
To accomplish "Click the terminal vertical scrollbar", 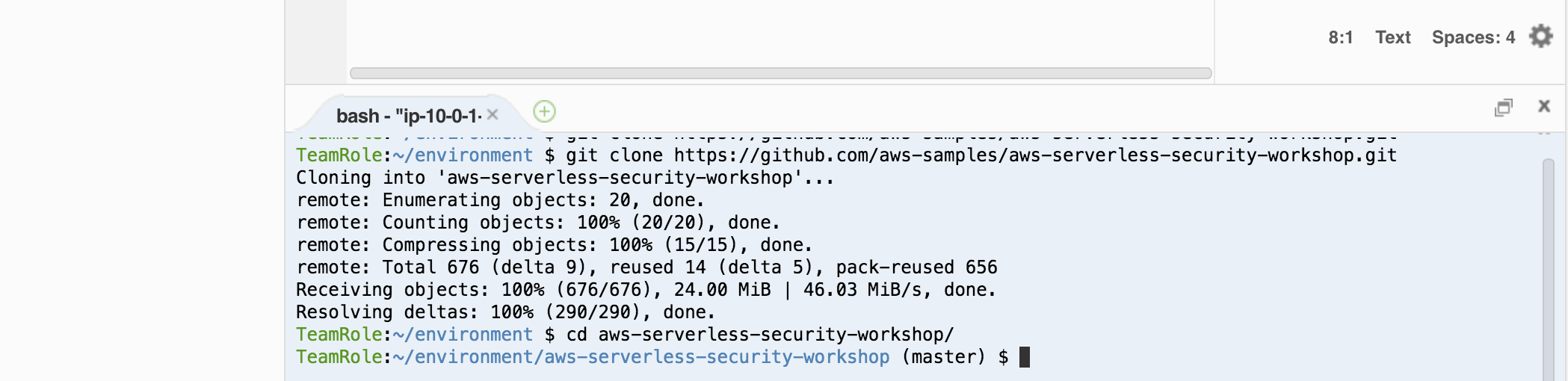I will click(1549, 269).
